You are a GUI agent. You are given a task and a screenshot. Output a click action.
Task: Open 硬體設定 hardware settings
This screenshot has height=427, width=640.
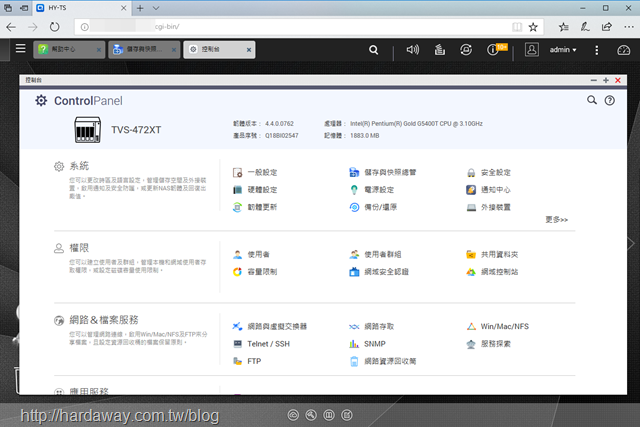click(255, 190)
